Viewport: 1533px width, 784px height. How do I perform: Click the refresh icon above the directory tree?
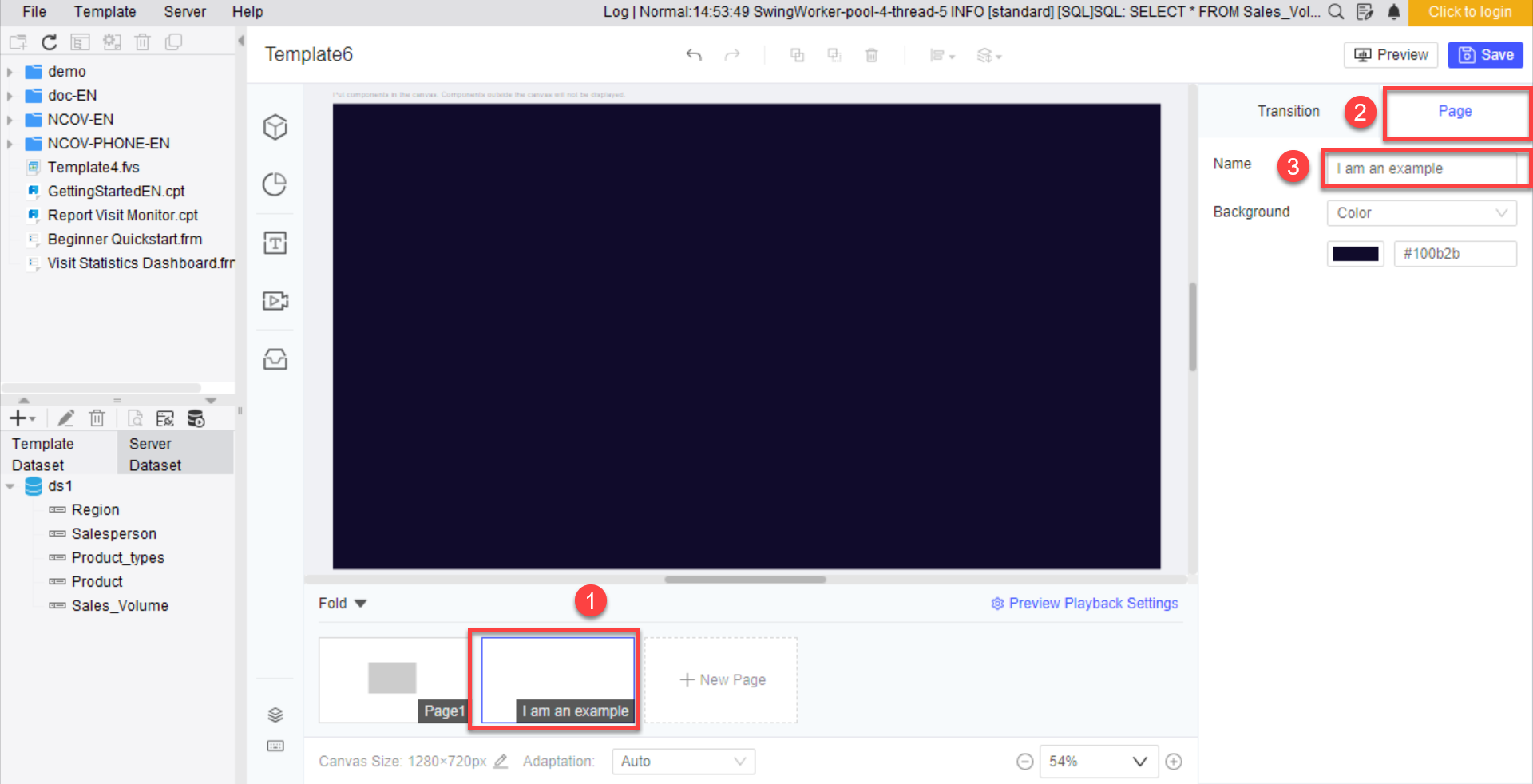tap(49, 42)
